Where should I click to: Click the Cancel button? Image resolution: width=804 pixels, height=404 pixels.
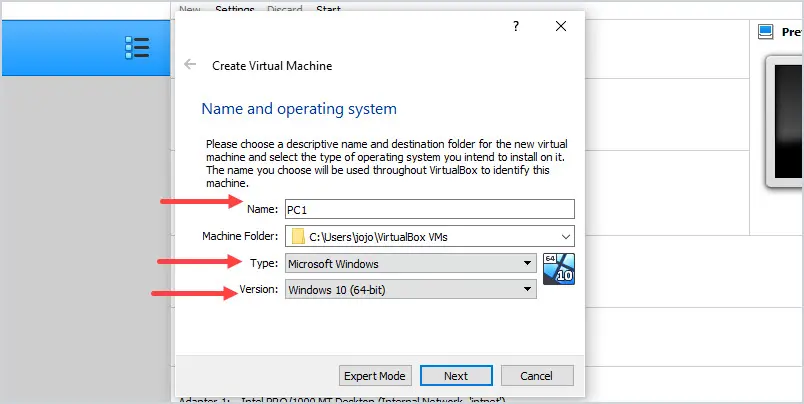(536, 376)
